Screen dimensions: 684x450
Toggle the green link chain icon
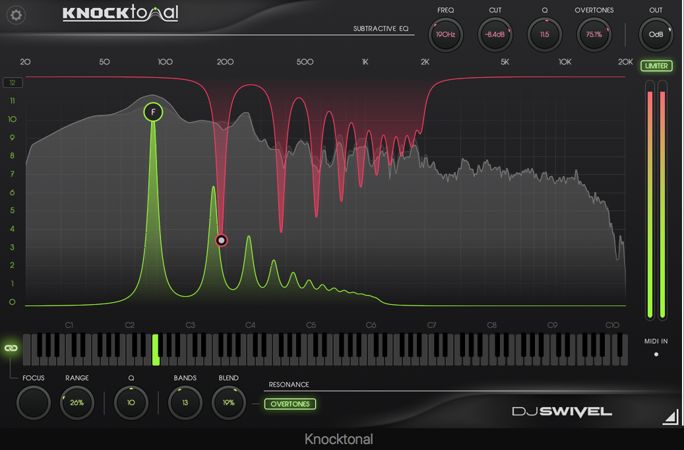point(11,346)
